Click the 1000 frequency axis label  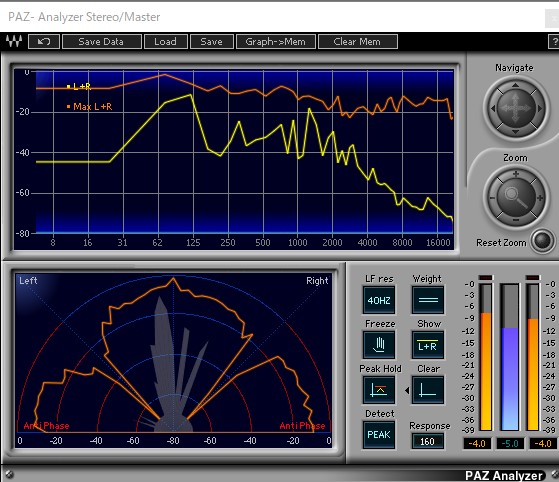298,243
